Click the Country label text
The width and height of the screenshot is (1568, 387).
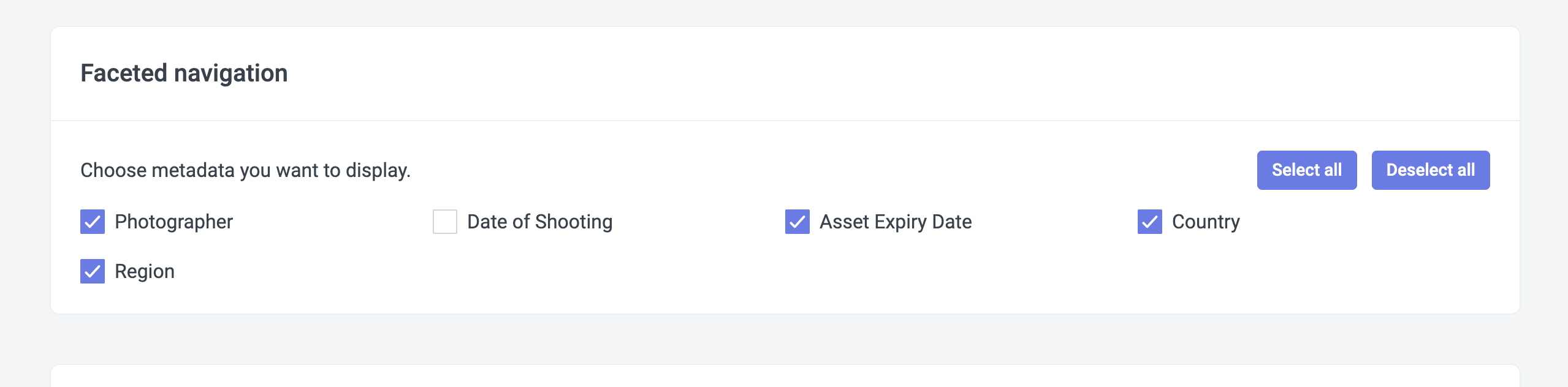[x=1206, y=222]
